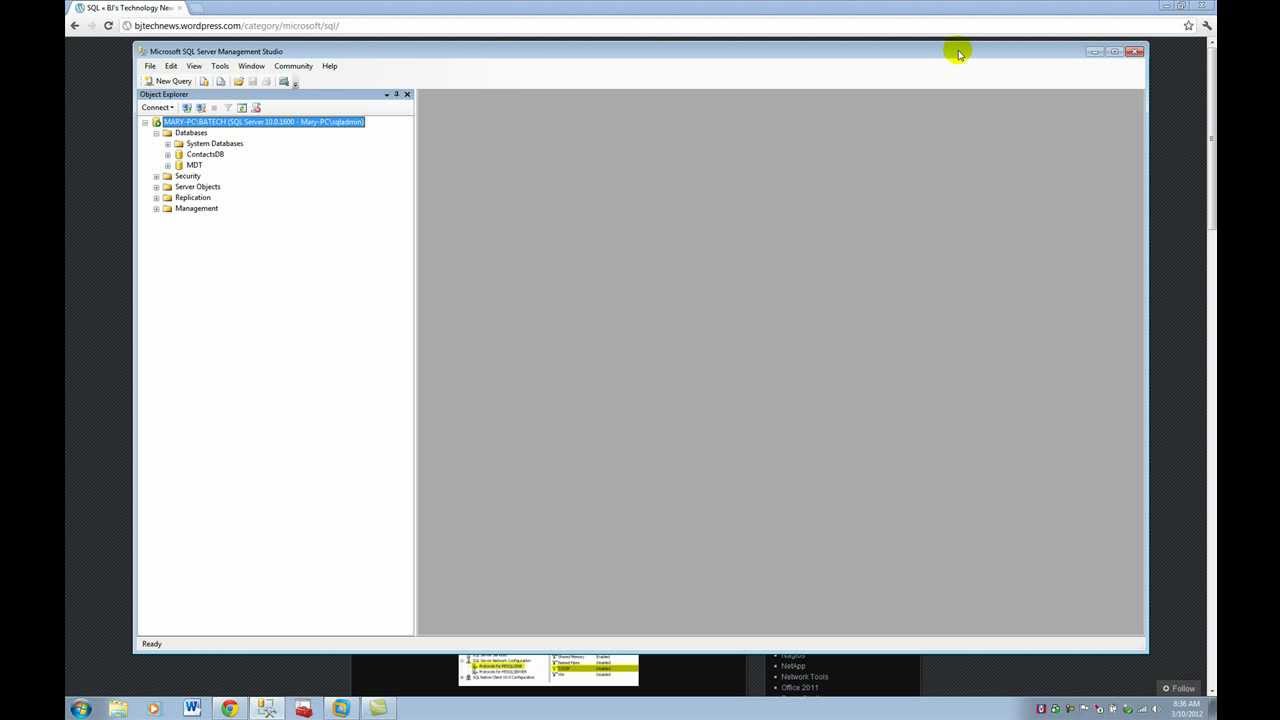This screenshot has width=1280, height=720.
Task: Click the Follow button on the webpage
Action: [x=1179, y=688]
